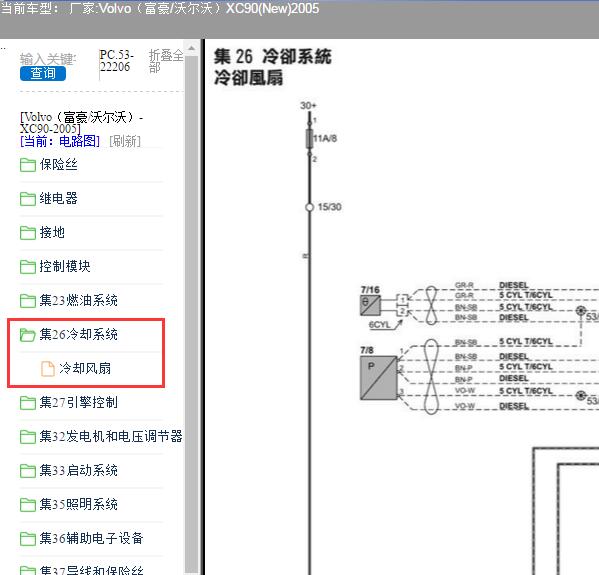This screenshot has width=599, height=575.
Task: Click the 接地 folder icon
Action: click(28, 233)
